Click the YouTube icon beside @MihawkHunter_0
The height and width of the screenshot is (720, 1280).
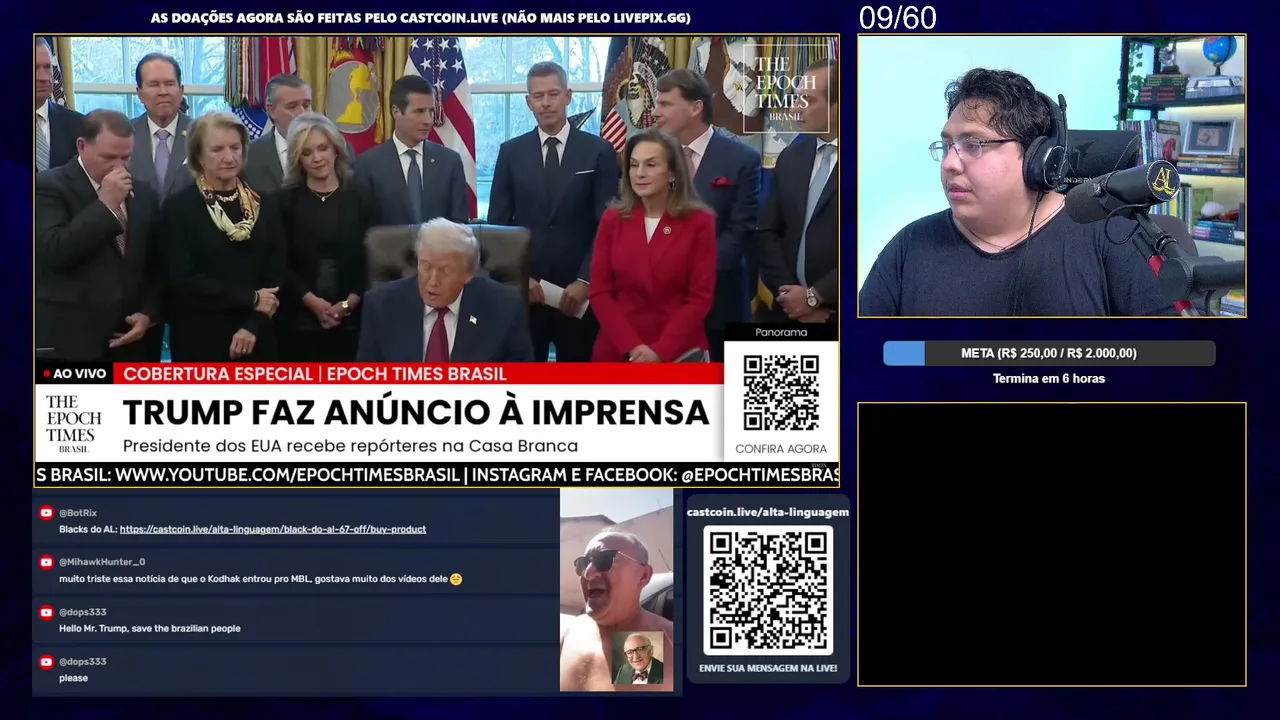[x=46, y=562]
